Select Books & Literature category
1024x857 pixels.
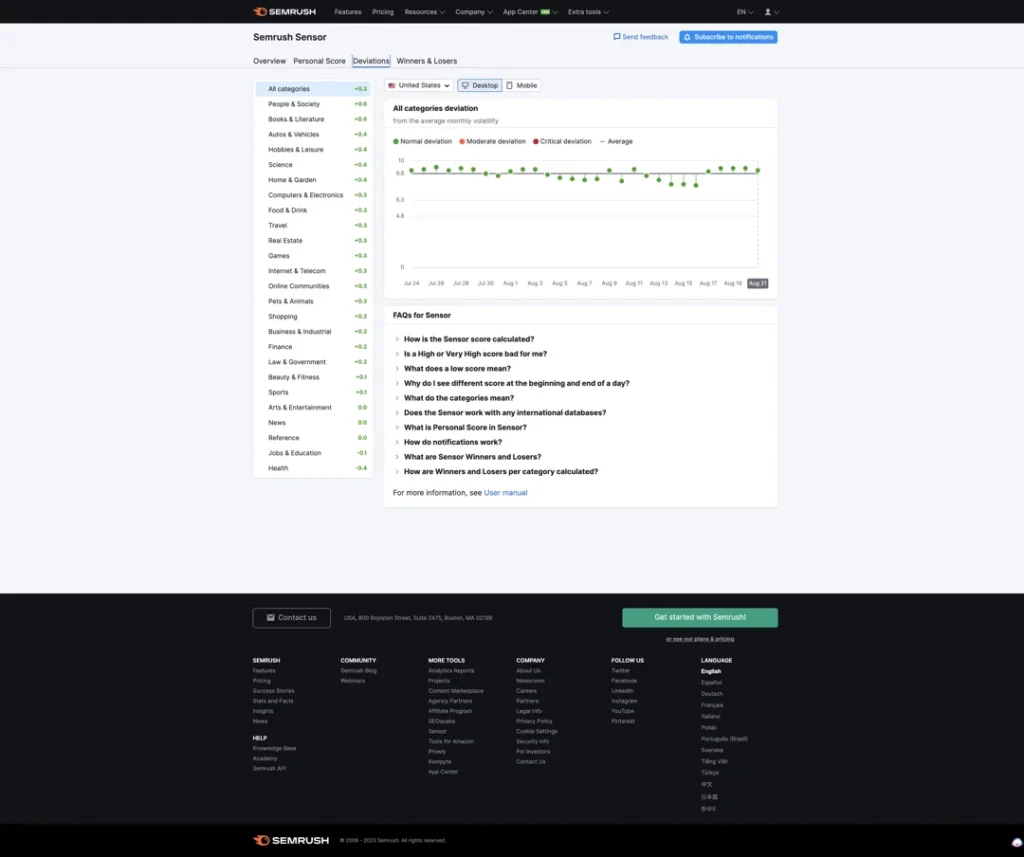313,119
